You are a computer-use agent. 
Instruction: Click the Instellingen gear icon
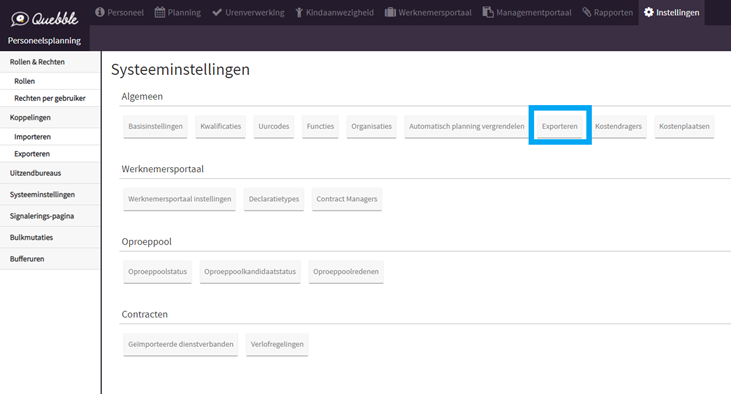[648, 12]
